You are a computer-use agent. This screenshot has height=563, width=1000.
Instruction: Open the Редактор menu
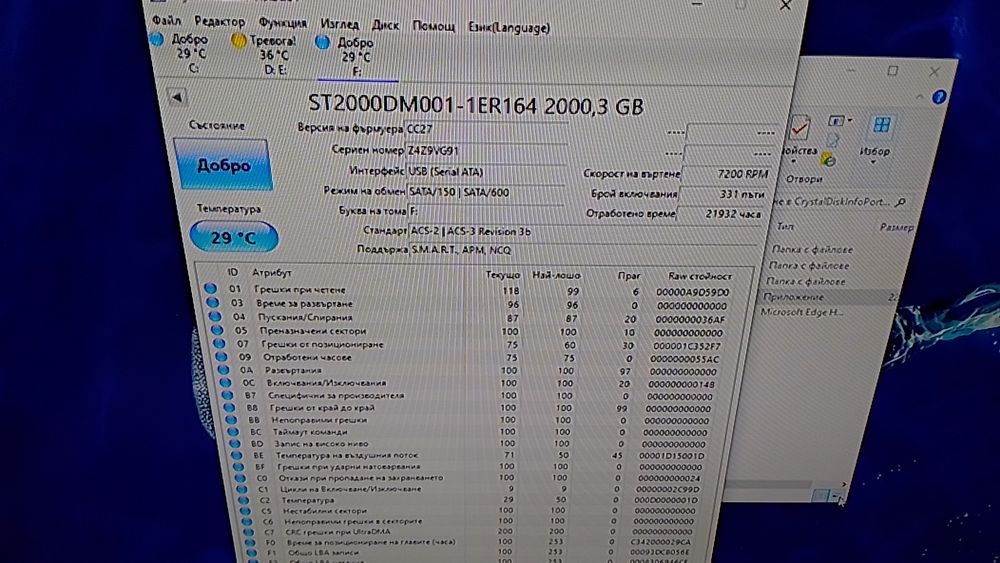coord(219,22)
